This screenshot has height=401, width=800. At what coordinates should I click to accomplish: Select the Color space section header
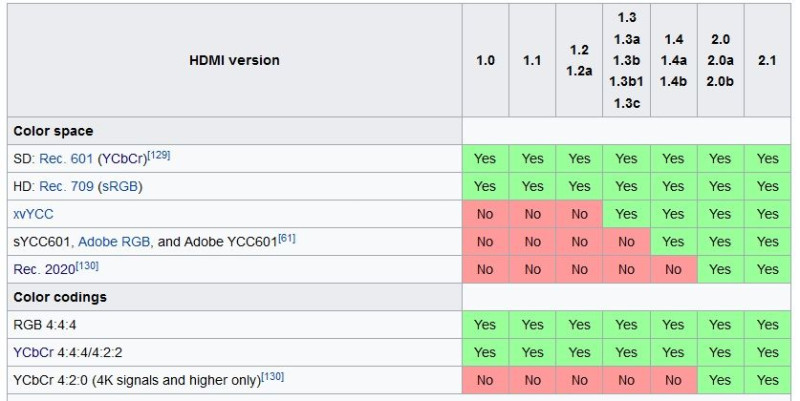pyautogui.click(x=235, y=131)
